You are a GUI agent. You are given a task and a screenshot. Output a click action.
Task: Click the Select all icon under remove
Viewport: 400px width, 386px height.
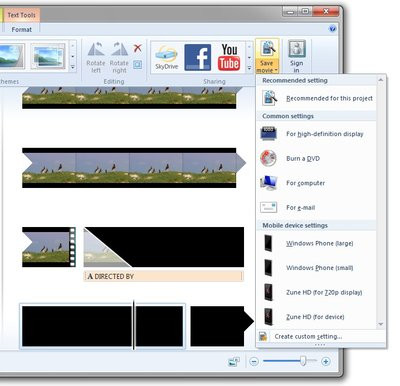(138, 64)
